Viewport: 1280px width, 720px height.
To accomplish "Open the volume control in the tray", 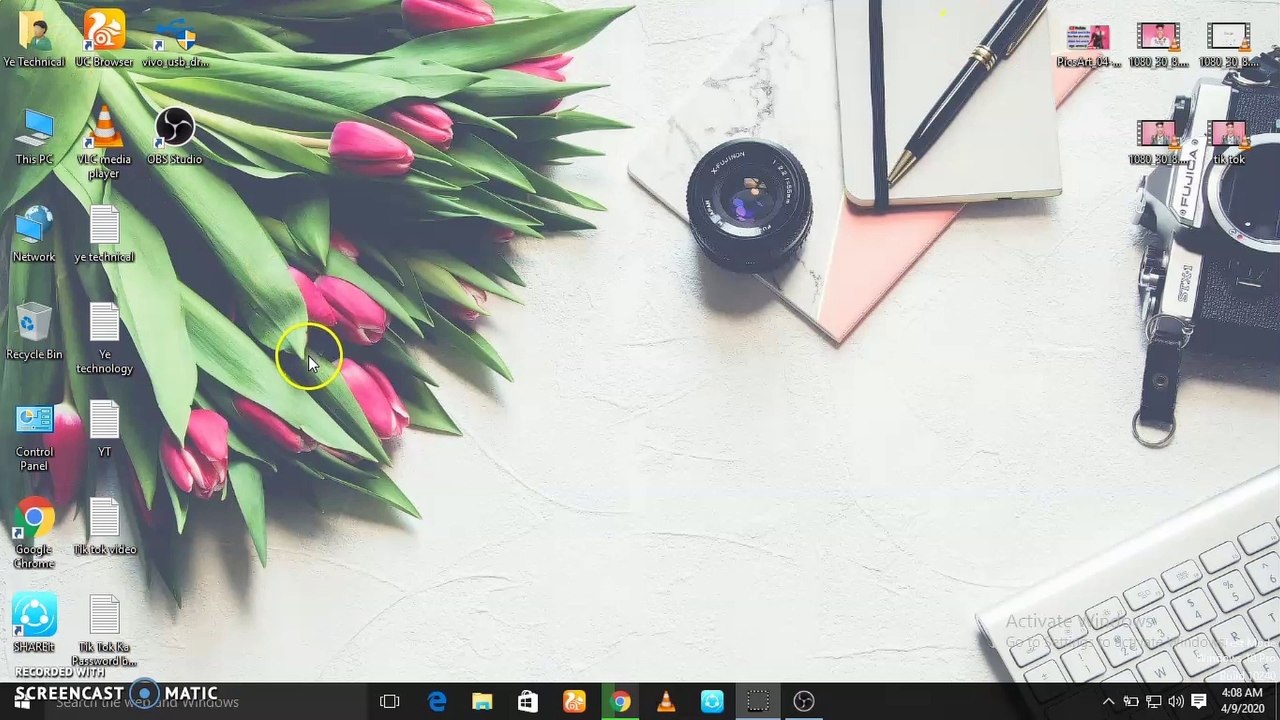I will [x=1175, y=702].
